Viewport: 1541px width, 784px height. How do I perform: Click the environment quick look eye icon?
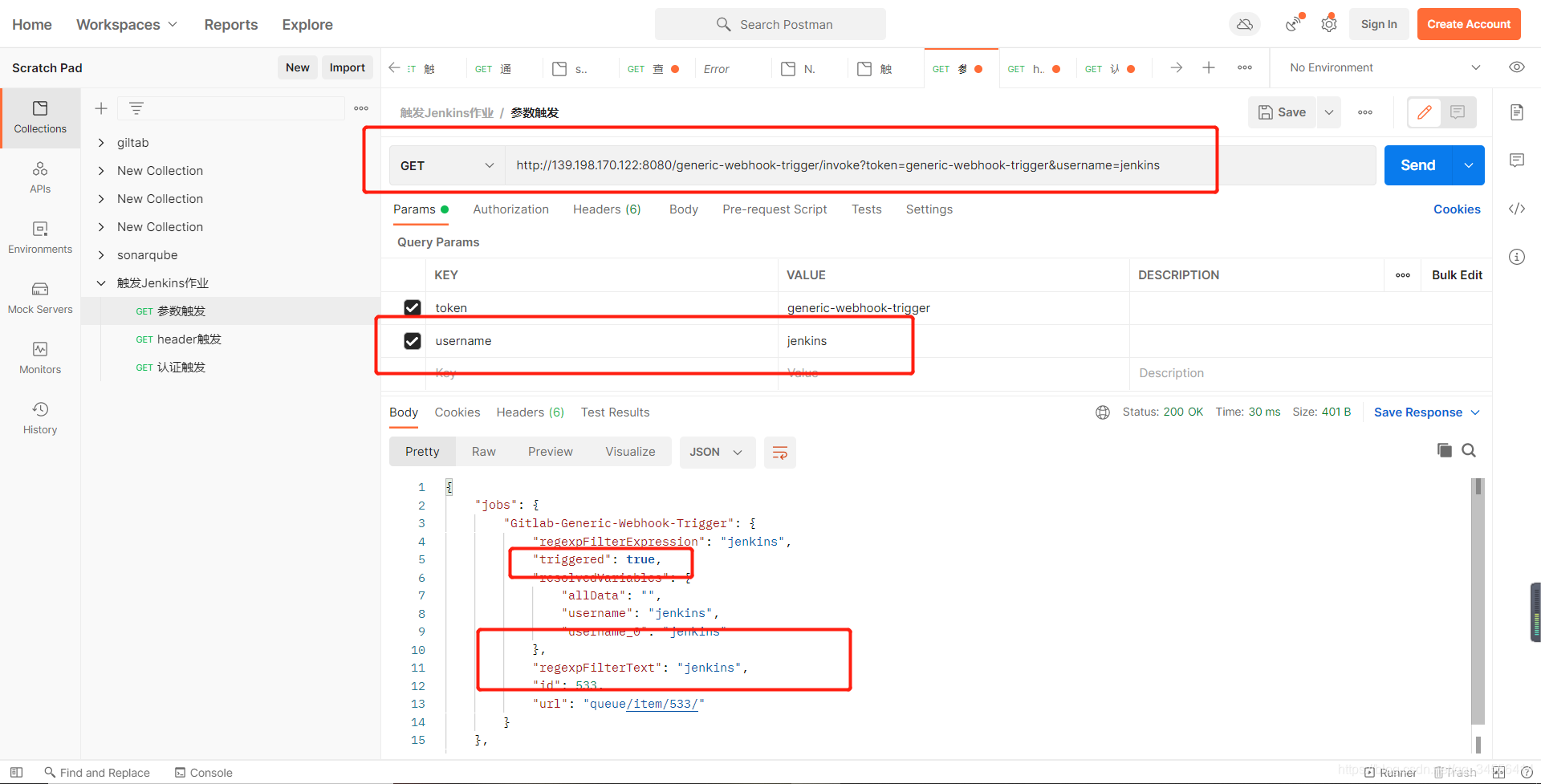(1517, 67)
